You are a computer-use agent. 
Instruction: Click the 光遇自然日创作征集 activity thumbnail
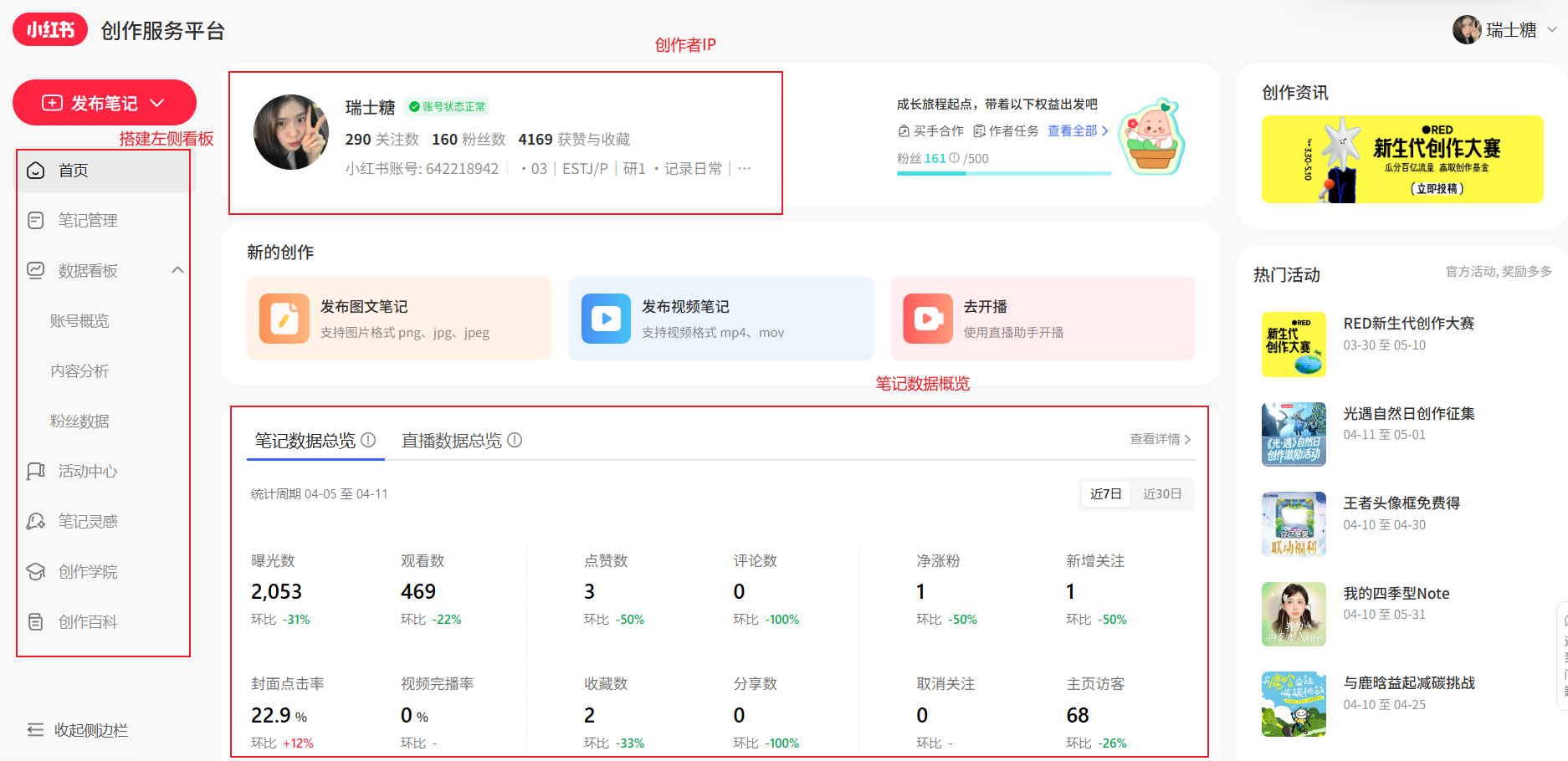(1294, 434)
